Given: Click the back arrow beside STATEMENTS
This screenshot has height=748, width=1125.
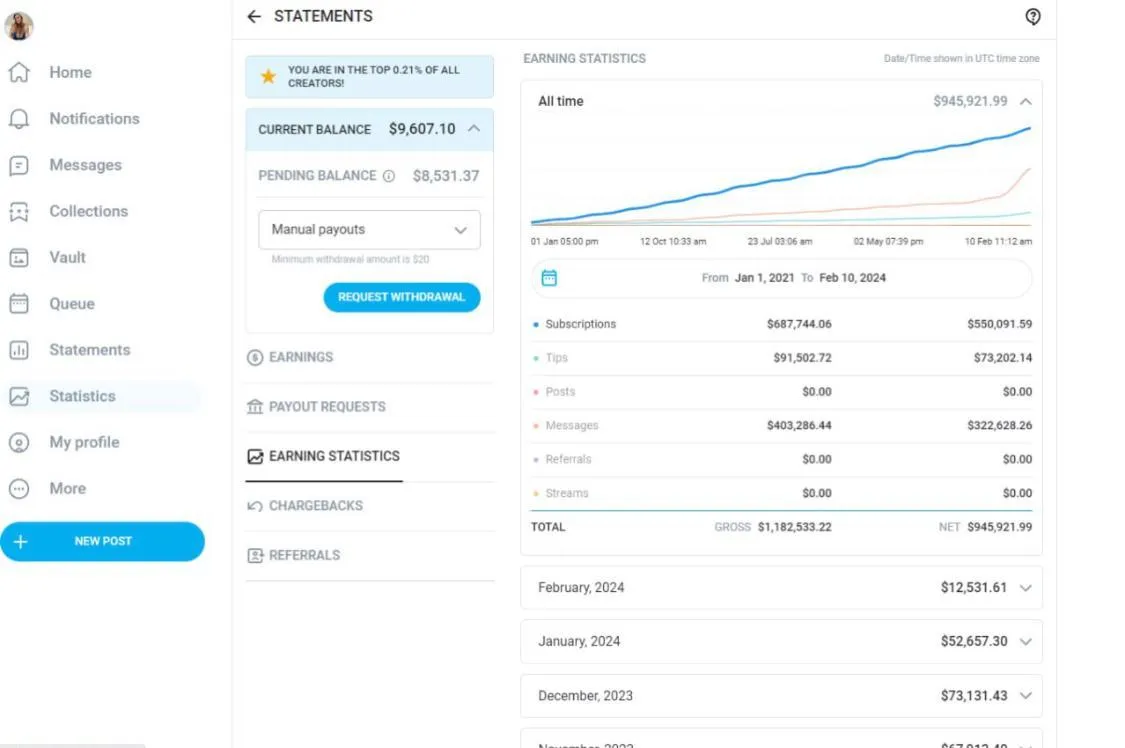Looking at the screenshot, I should point(254,16).
